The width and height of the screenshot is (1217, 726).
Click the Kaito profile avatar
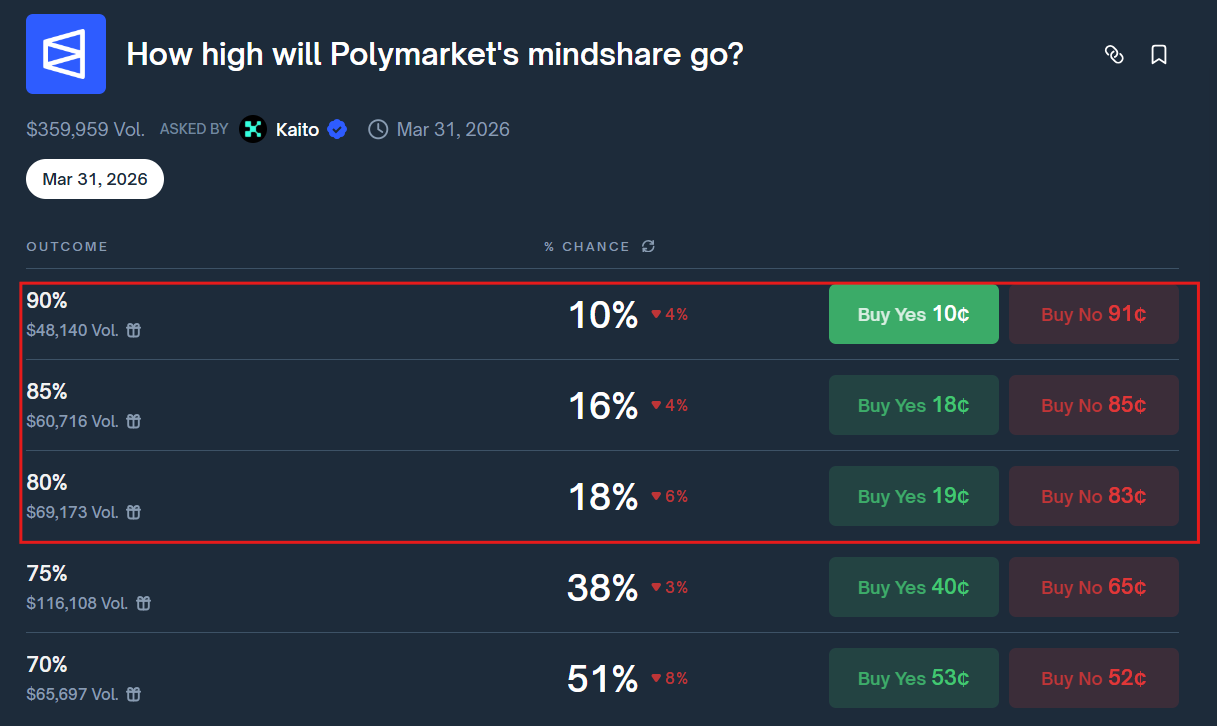[x=252, y=129]
